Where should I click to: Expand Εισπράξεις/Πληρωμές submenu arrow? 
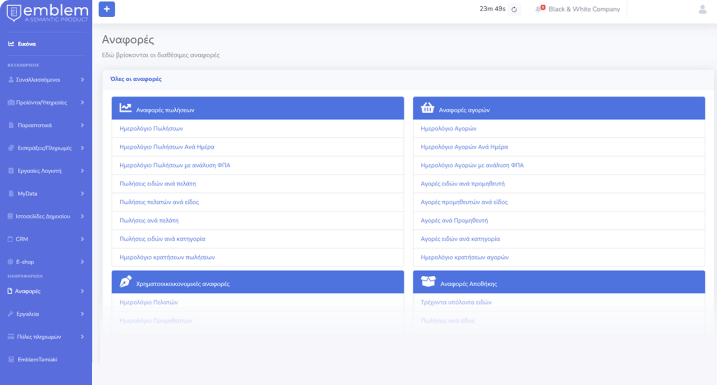pos(82,148)
